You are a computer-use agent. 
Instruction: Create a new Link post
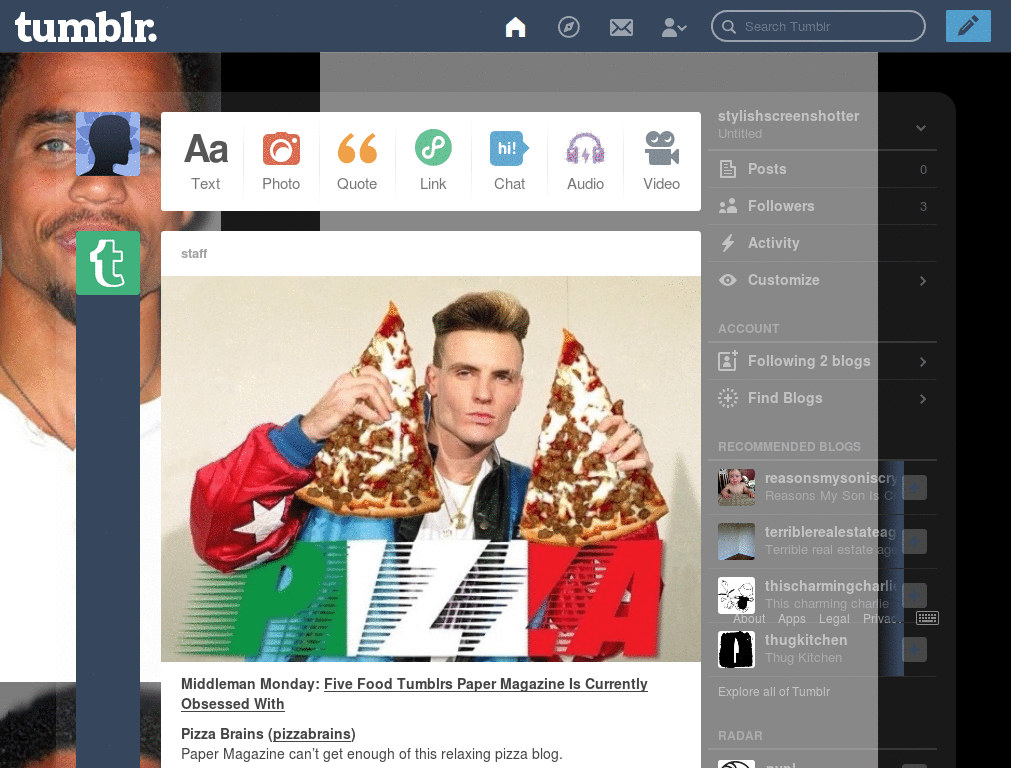click(433, 161)
